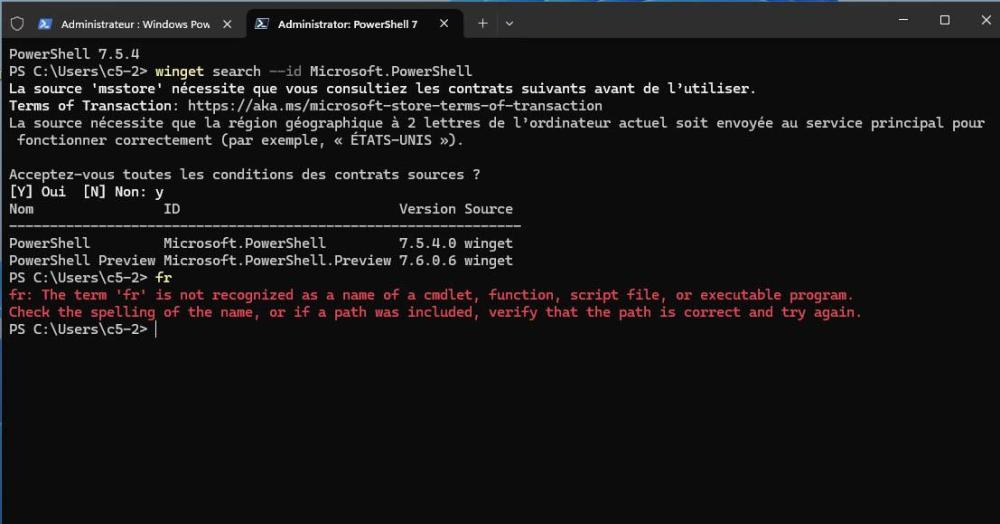The height and width of the screenshot is (524, 1000).
Task: Click the [Y] Oui [N] Non prompt line
Action: coord(86,192)
